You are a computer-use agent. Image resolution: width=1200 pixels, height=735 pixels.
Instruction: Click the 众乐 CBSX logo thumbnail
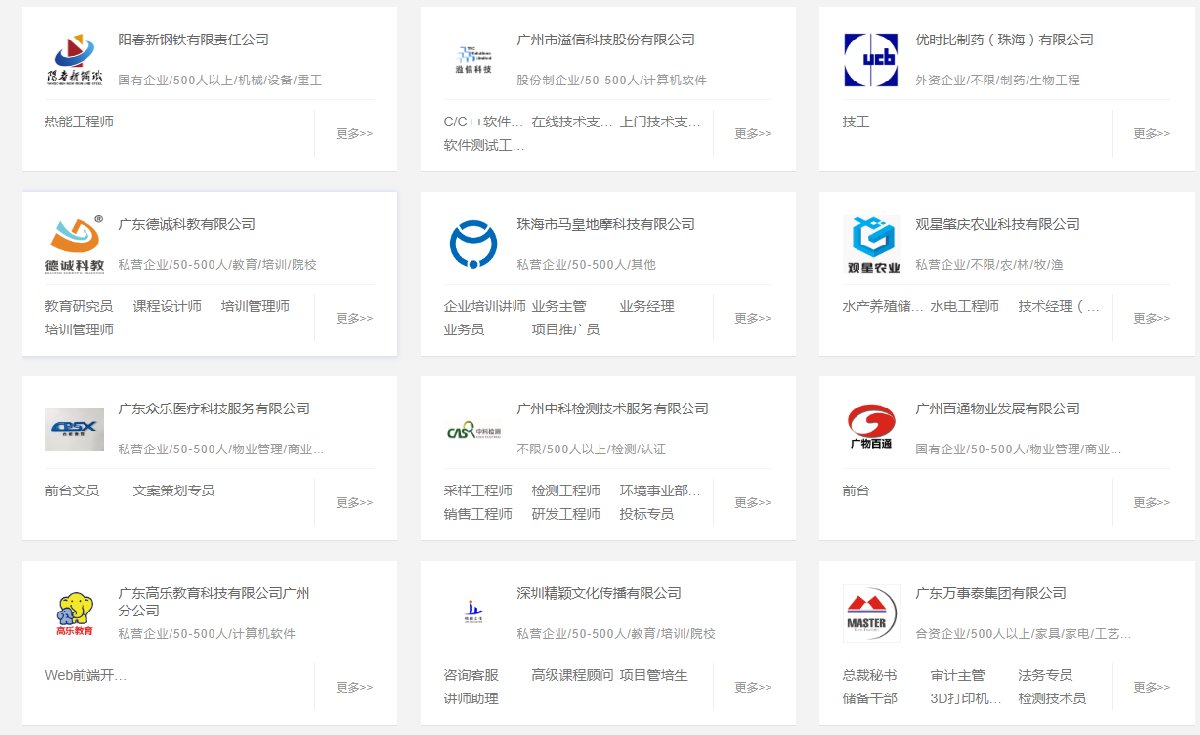tap(73, 427)
